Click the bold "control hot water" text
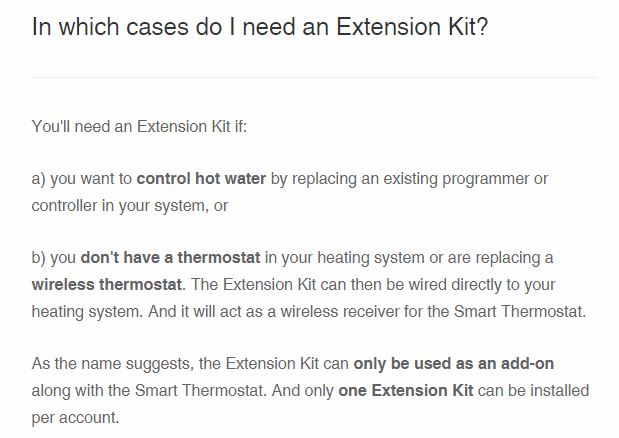 click(201, 179)
